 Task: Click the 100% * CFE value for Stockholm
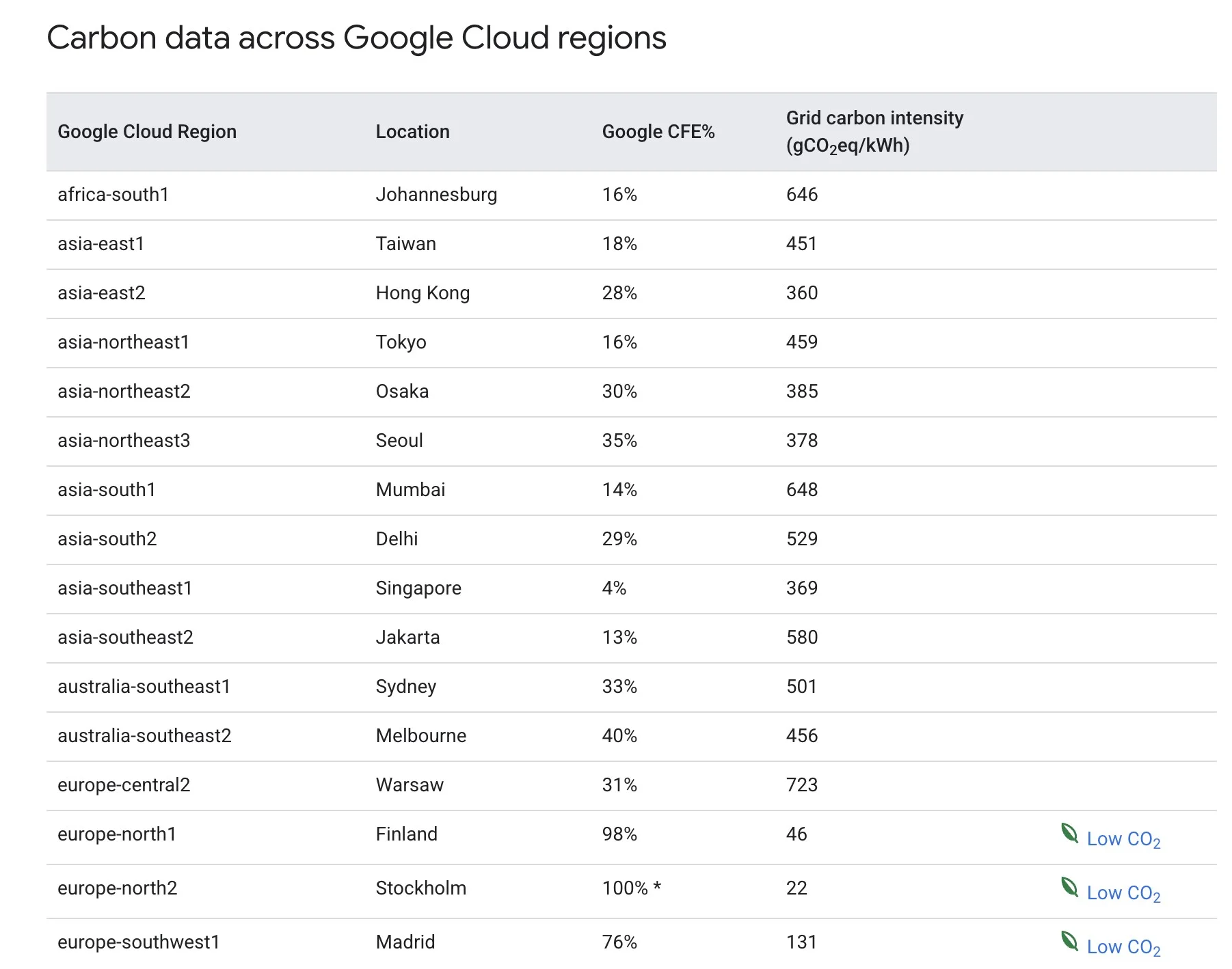pyautogui.click(x=631, y=888)
